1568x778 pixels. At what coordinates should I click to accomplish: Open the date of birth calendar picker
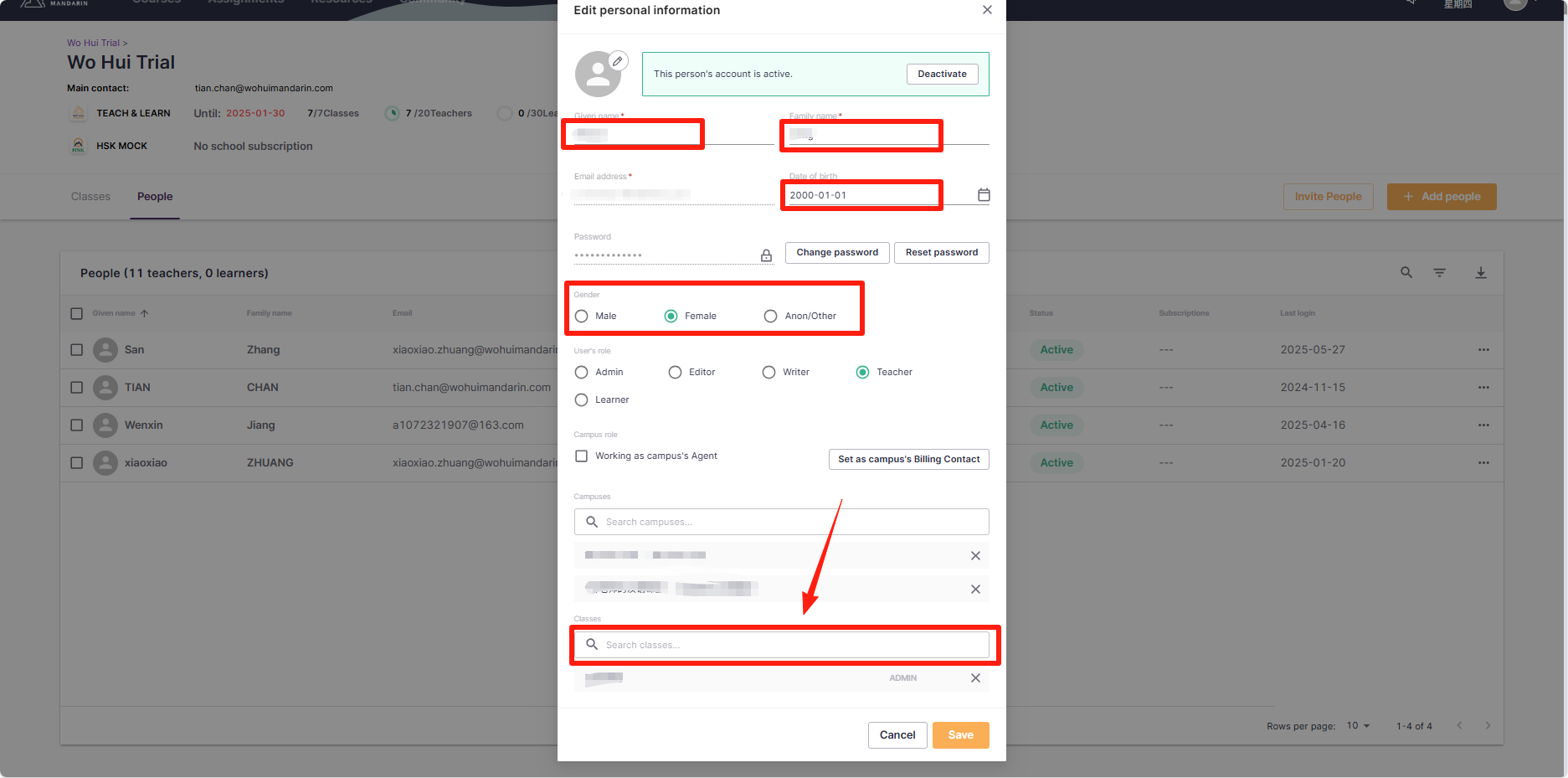984,195
